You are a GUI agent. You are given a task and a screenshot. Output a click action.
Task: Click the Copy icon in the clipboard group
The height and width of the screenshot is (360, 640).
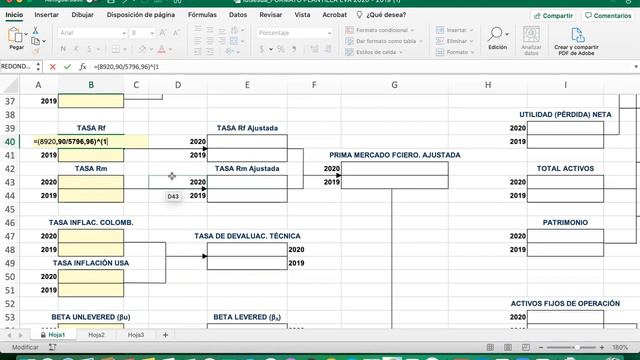[36, 41]
